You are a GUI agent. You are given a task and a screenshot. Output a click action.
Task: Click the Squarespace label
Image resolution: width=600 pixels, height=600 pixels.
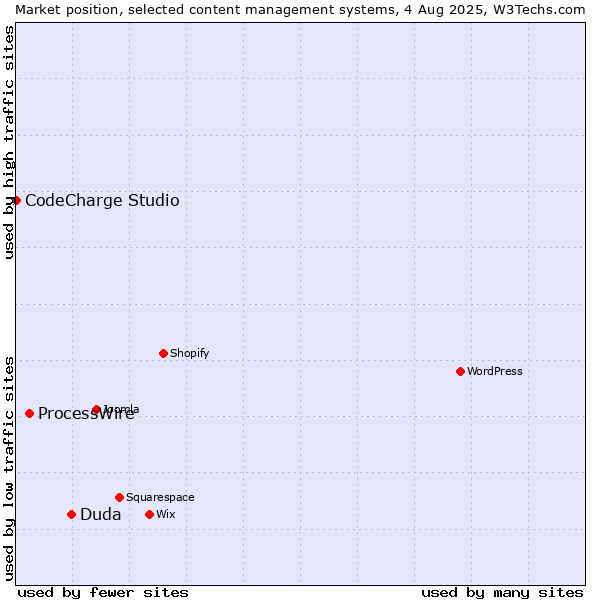160,497
